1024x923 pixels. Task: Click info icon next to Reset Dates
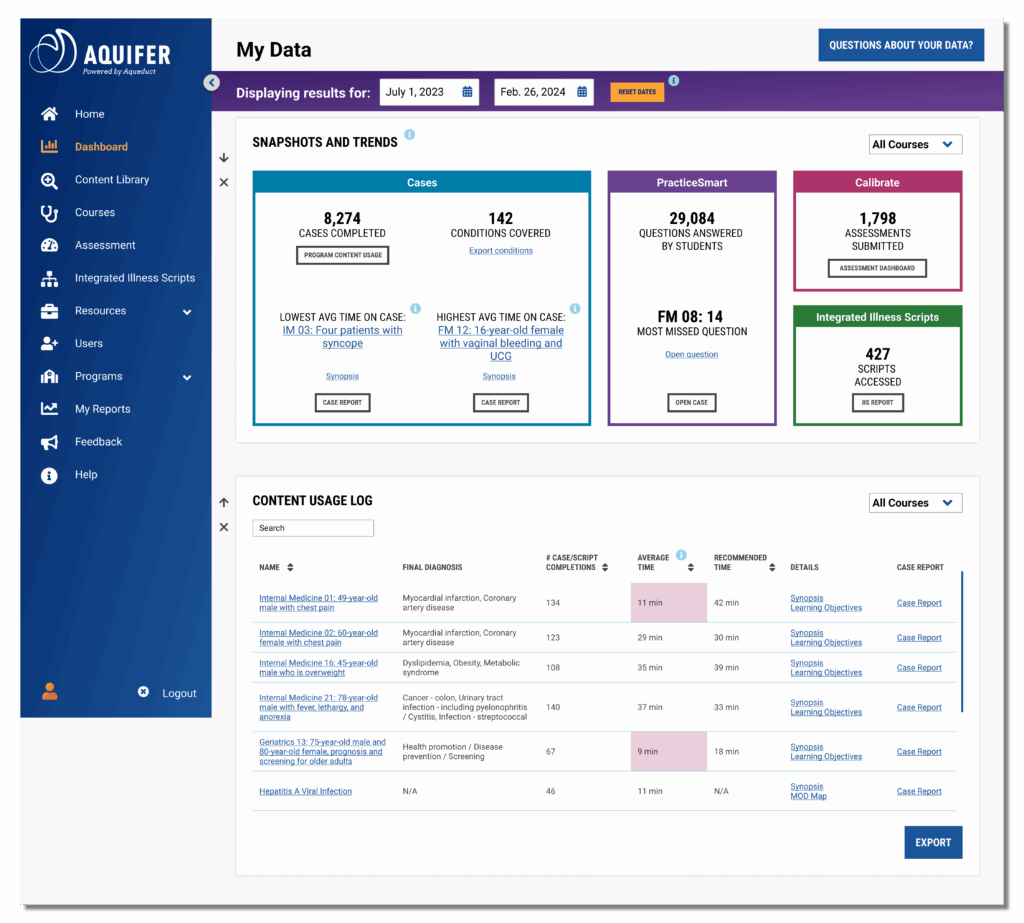point(674,80)
